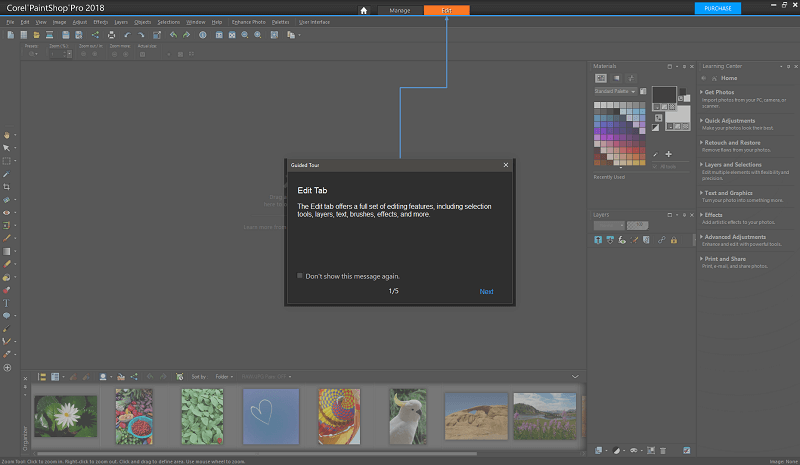Open the Effects menu
The height and width of the screenshot is (465, 800).
click(101, 22)
